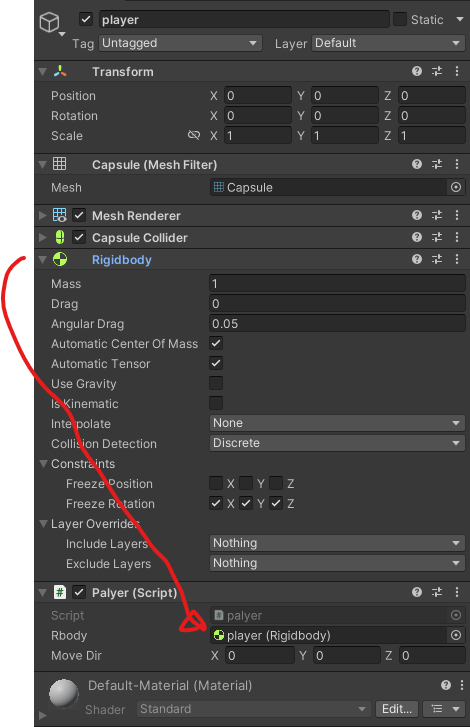Enable Is Kinematic checkbox

coord(216,403)
